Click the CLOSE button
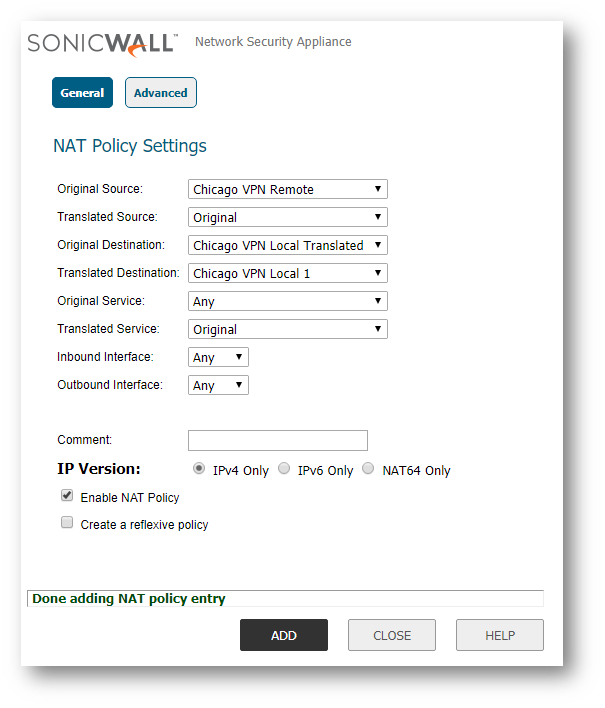 [392, 635]
